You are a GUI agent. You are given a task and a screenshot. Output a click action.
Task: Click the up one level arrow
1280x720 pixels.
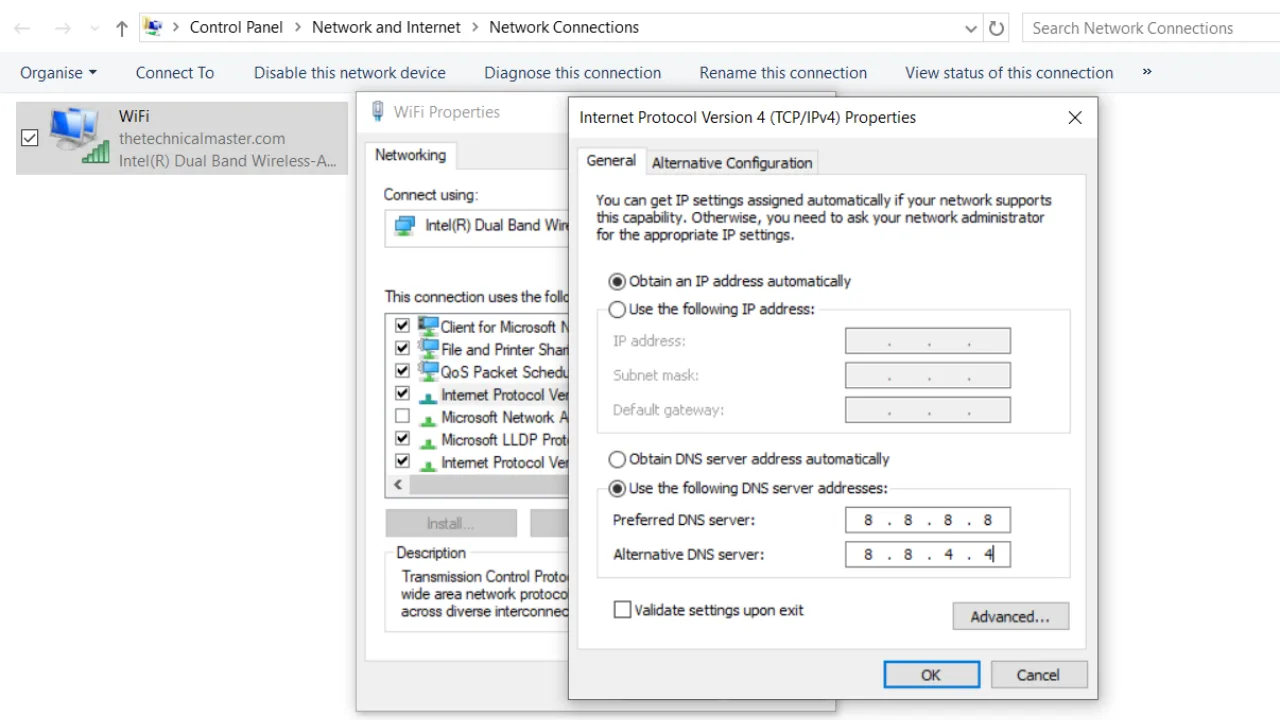tap(121, 27)
